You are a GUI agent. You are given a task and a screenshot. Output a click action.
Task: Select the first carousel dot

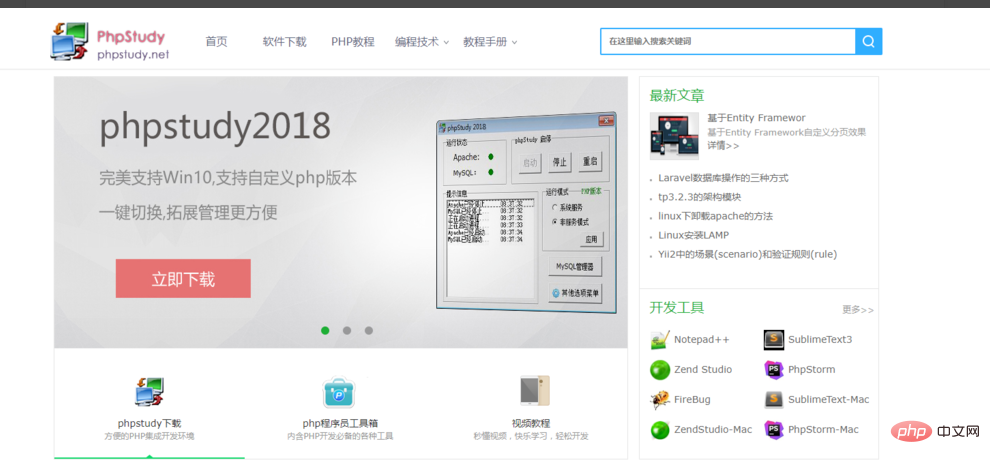coord(325,330)
